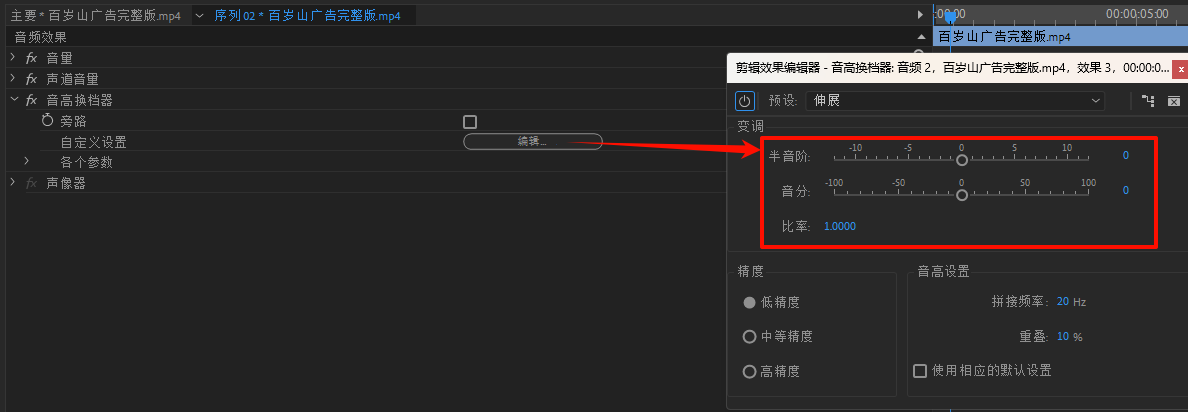Select the 高精度 radio option
The width and height of the screenshot is (1188, 412).
pyautogui.click(x=750, y=371)
